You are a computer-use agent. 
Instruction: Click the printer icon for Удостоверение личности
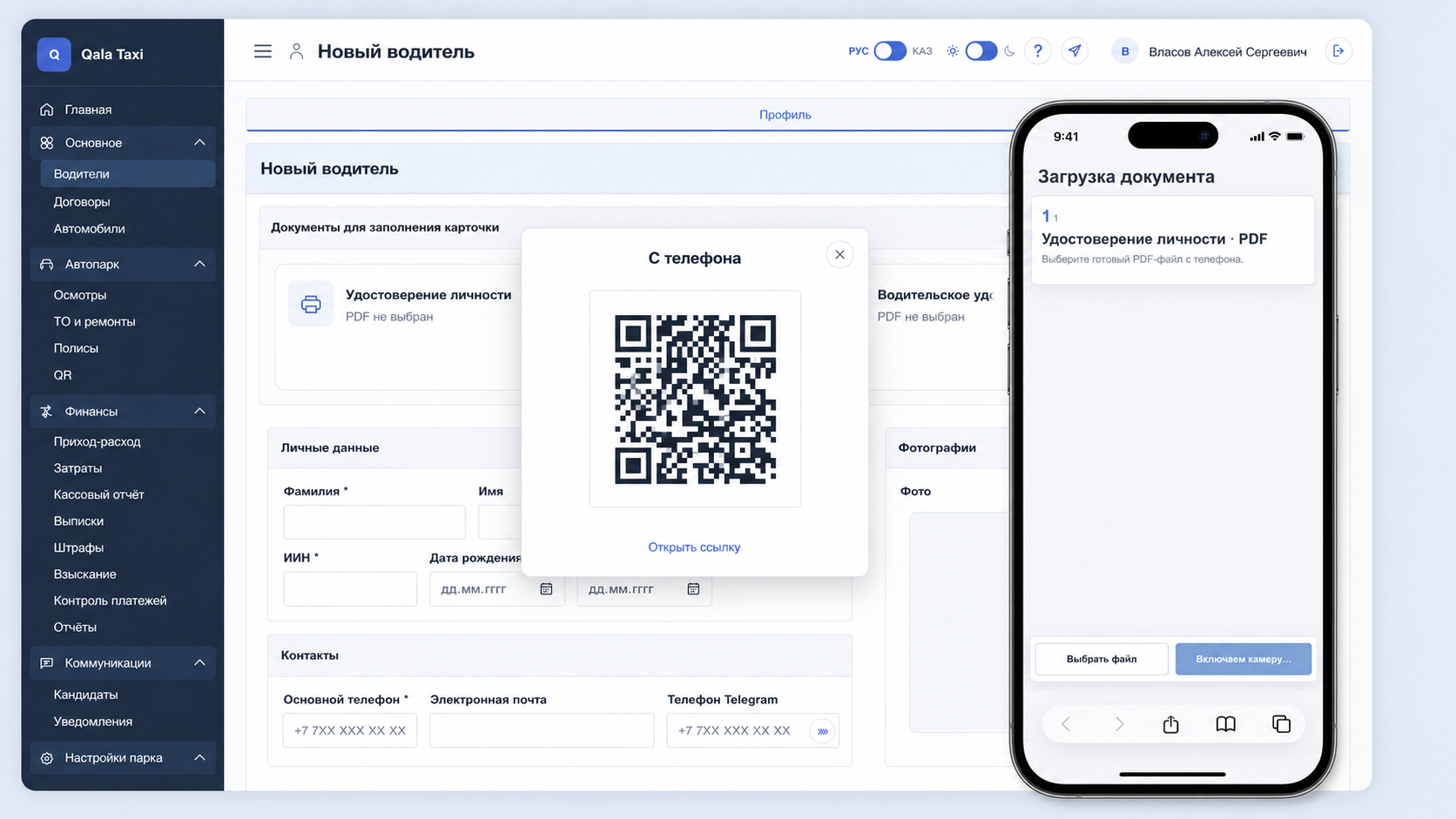pos(311,305)
